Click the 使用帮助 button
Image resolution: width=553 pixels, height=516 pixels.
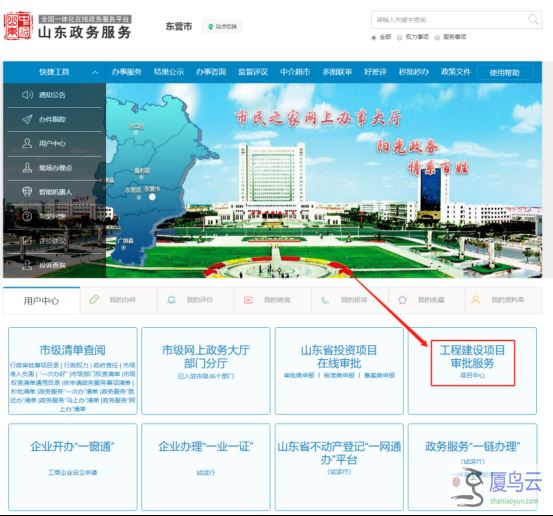tap(504, 73)
